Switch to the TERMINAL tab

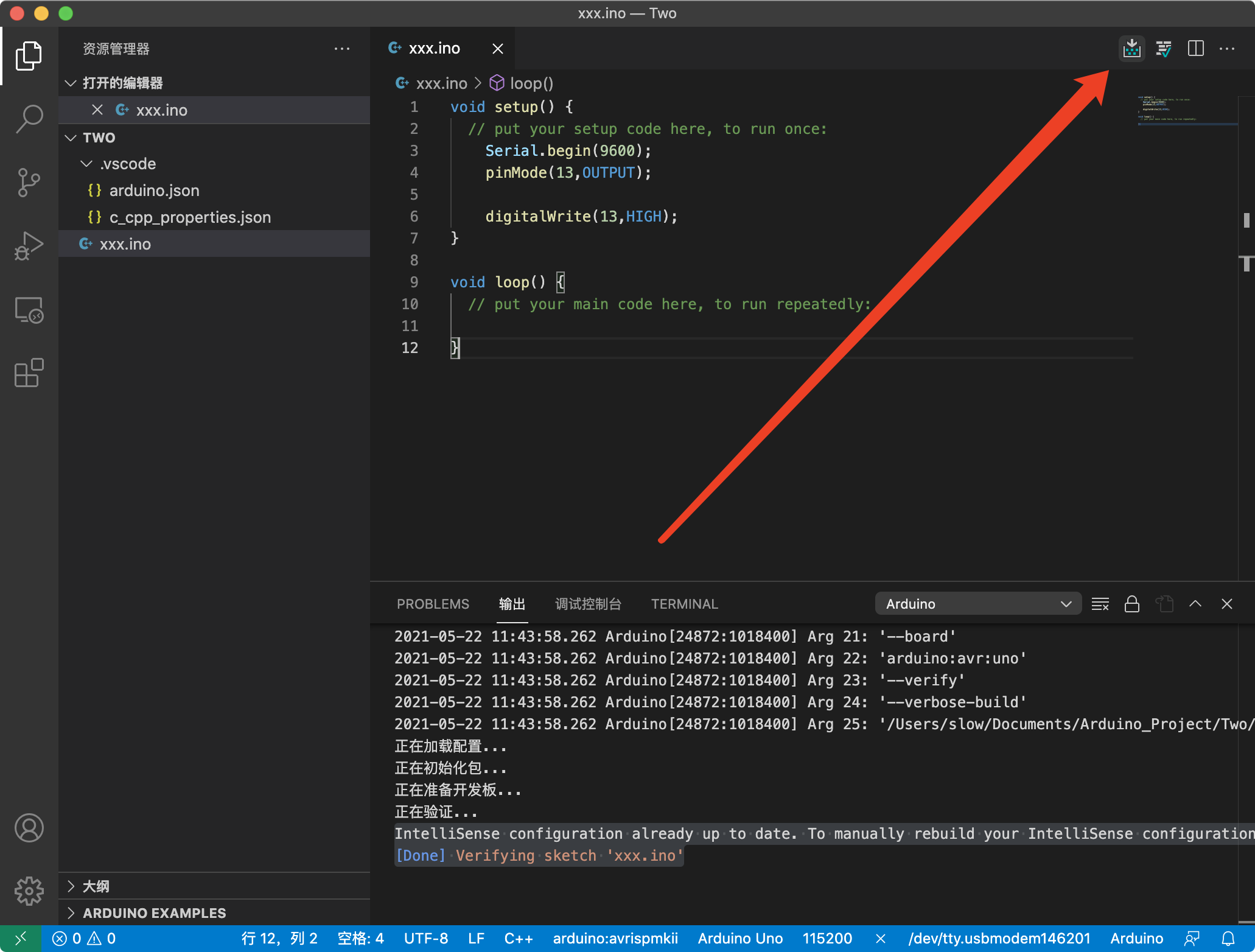click(684, 604)
